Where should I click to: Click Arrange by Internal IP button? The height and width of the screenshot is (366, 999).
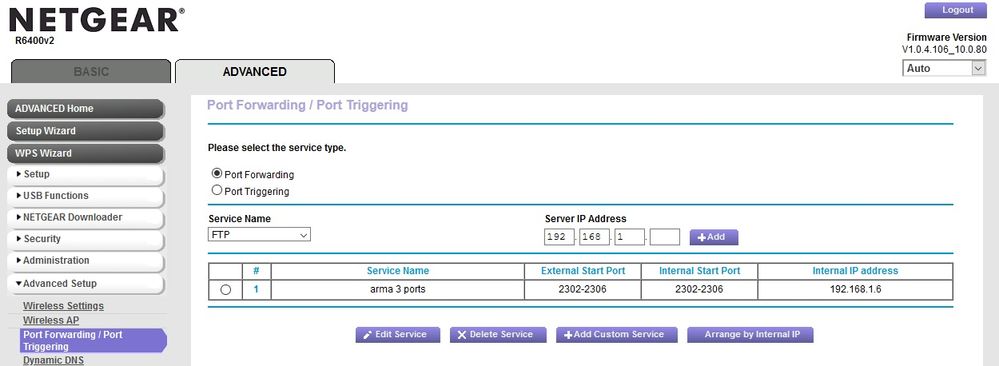point(750,335)
